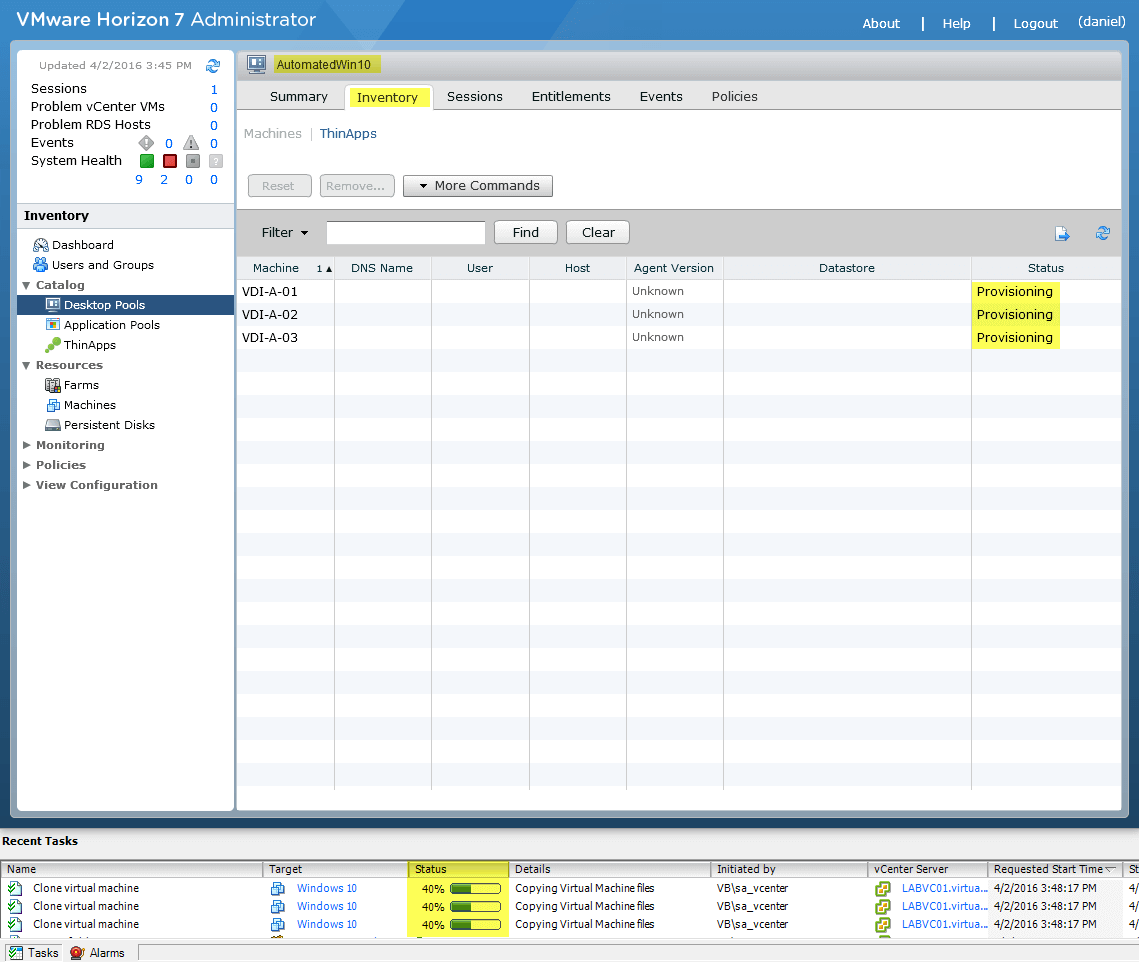
Task: Open the Entitlements tab
Action: tap(571, 97)
